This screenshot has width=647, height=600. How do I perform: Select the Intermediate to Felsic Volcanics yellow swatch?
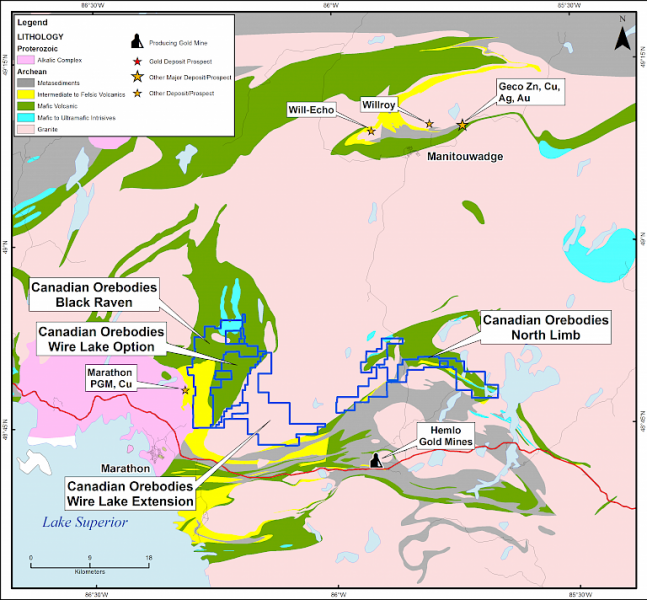pos(25,95)
